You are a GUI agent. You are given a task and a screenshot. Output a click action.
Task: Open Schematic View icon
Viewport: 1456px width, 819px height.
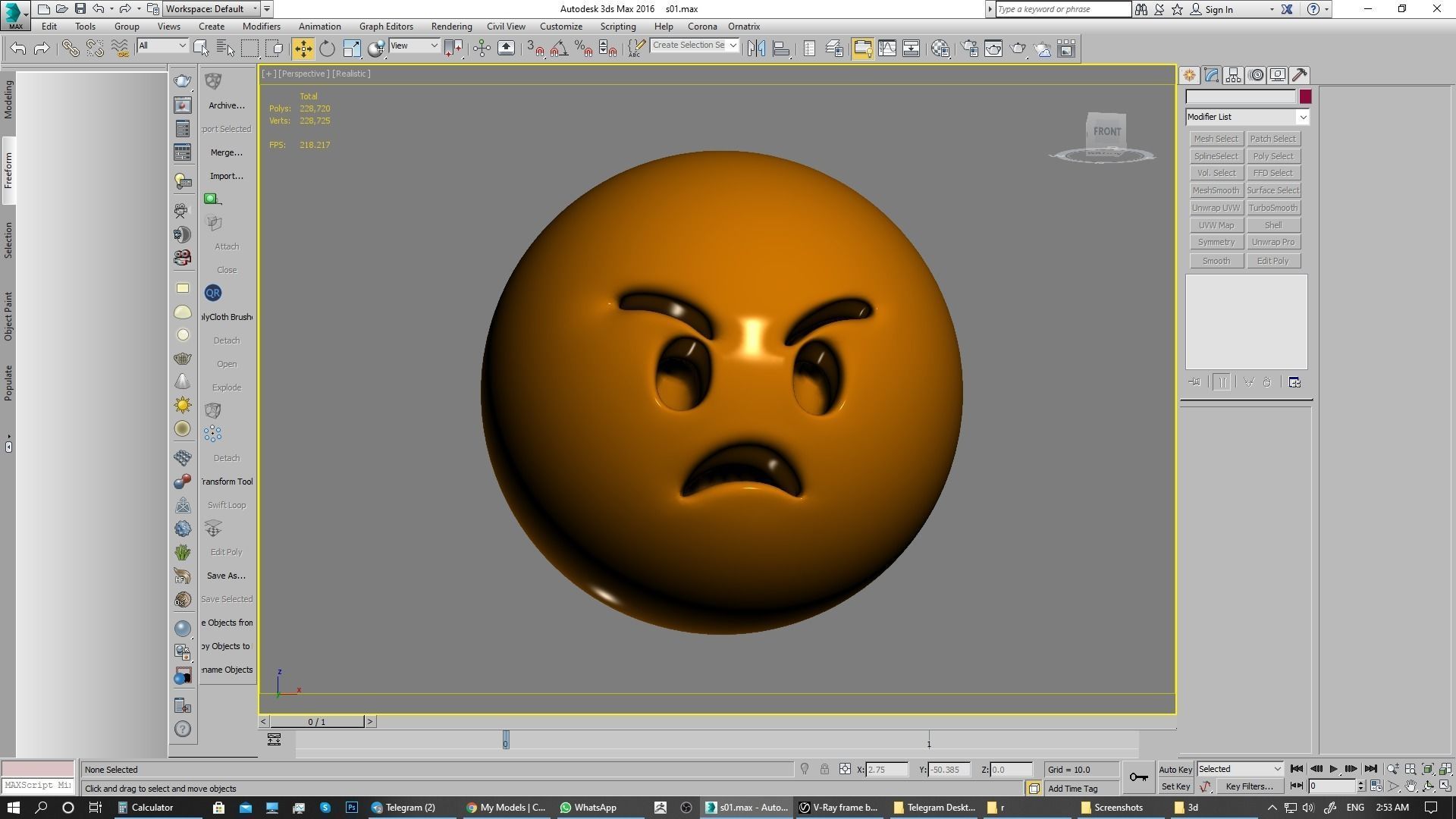coord(911,49)
